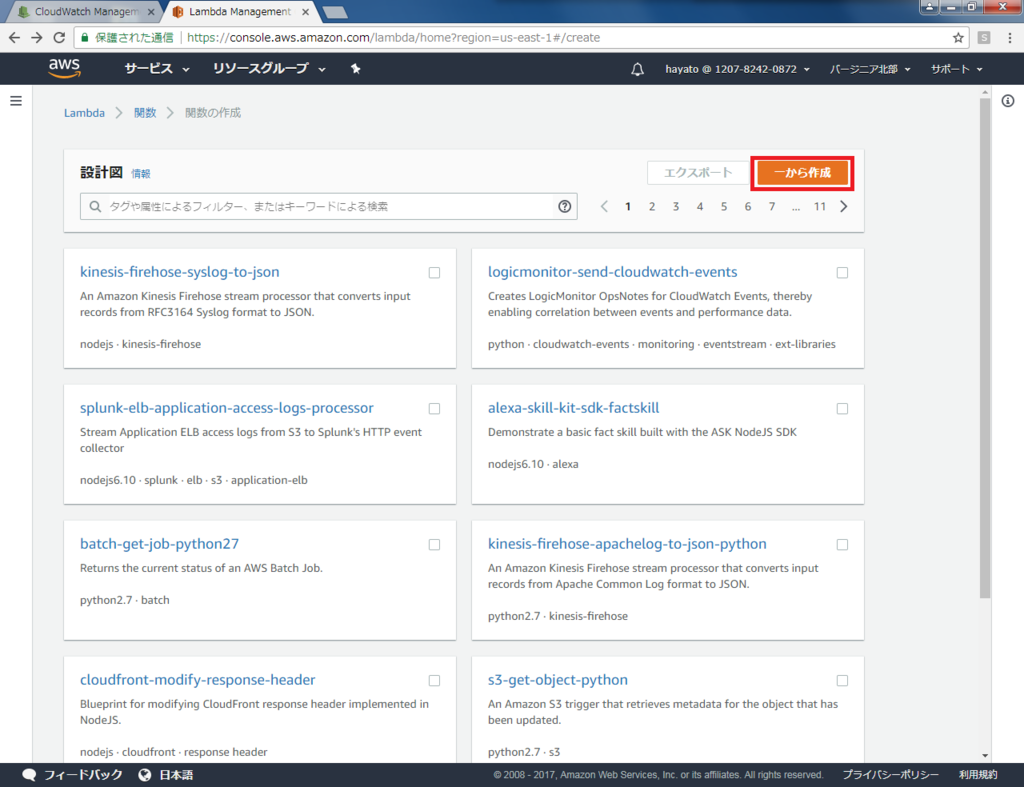Click the scrollbar up arrow
The height and width of the screenshot is (787, 1024).
tap(985, 93)
